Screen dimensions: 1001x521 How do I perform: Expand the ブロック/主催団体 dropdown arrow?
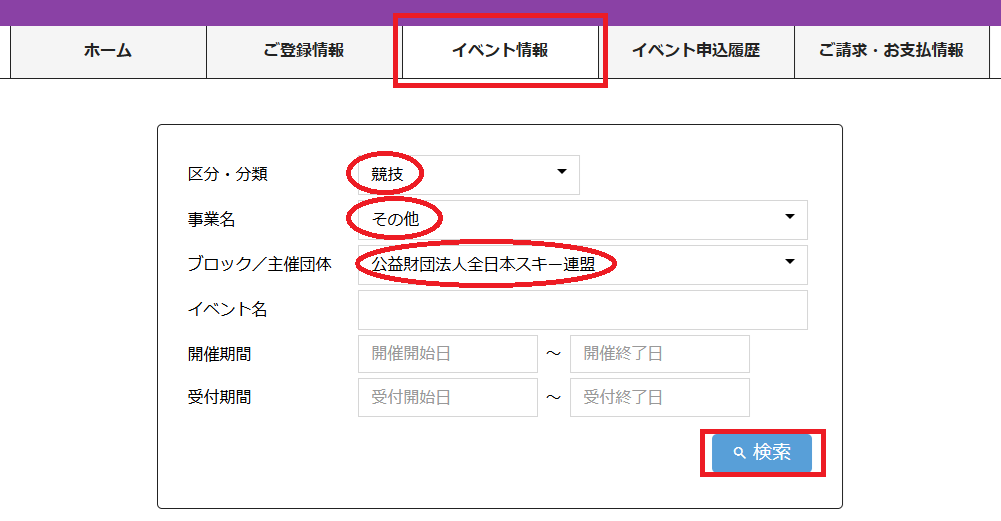tap(790, 262)
